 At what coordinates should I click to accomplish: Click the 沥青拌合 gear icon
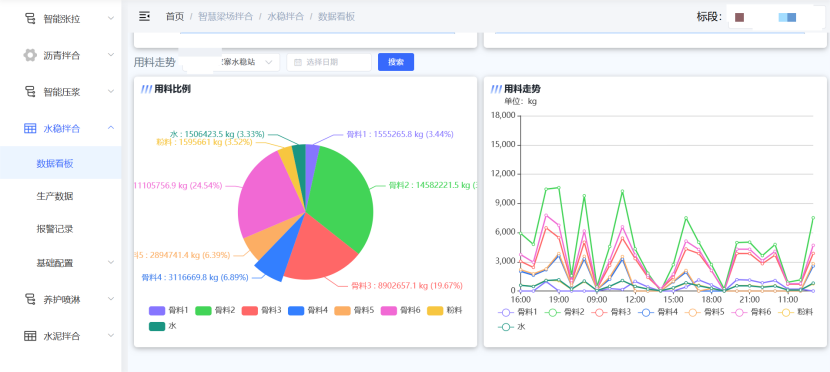pyautogui.click(x=30, y=55)
